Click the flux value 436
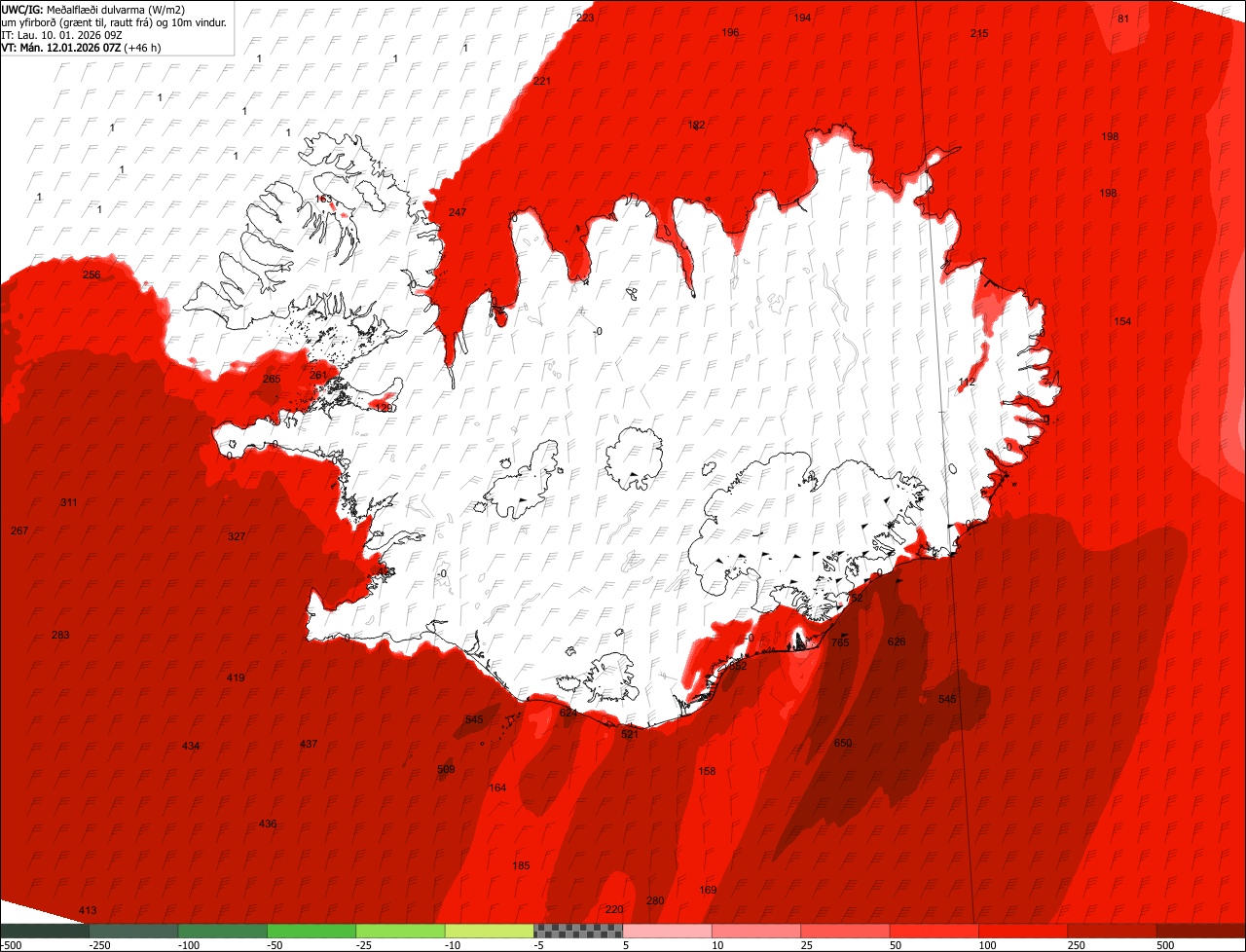 [268, 824]
